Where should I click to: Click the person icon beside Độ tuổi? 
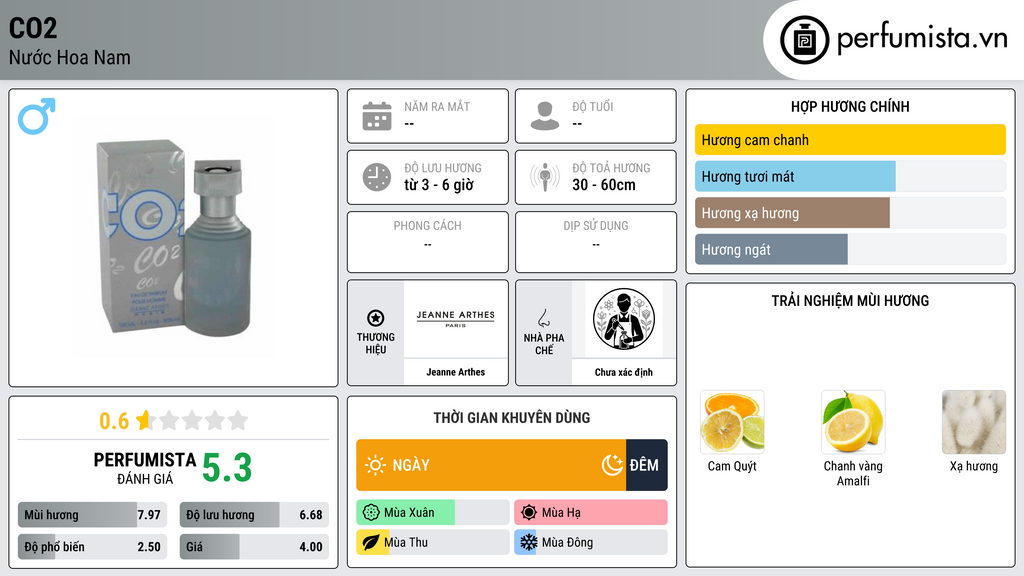545,116
